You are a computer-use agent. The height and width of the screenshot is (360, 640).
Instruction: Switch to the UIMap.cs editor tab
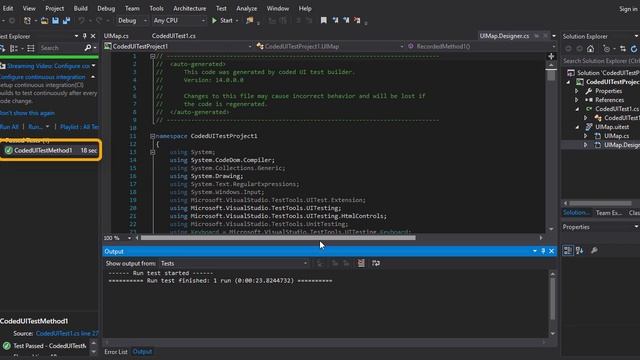[116, 36]
